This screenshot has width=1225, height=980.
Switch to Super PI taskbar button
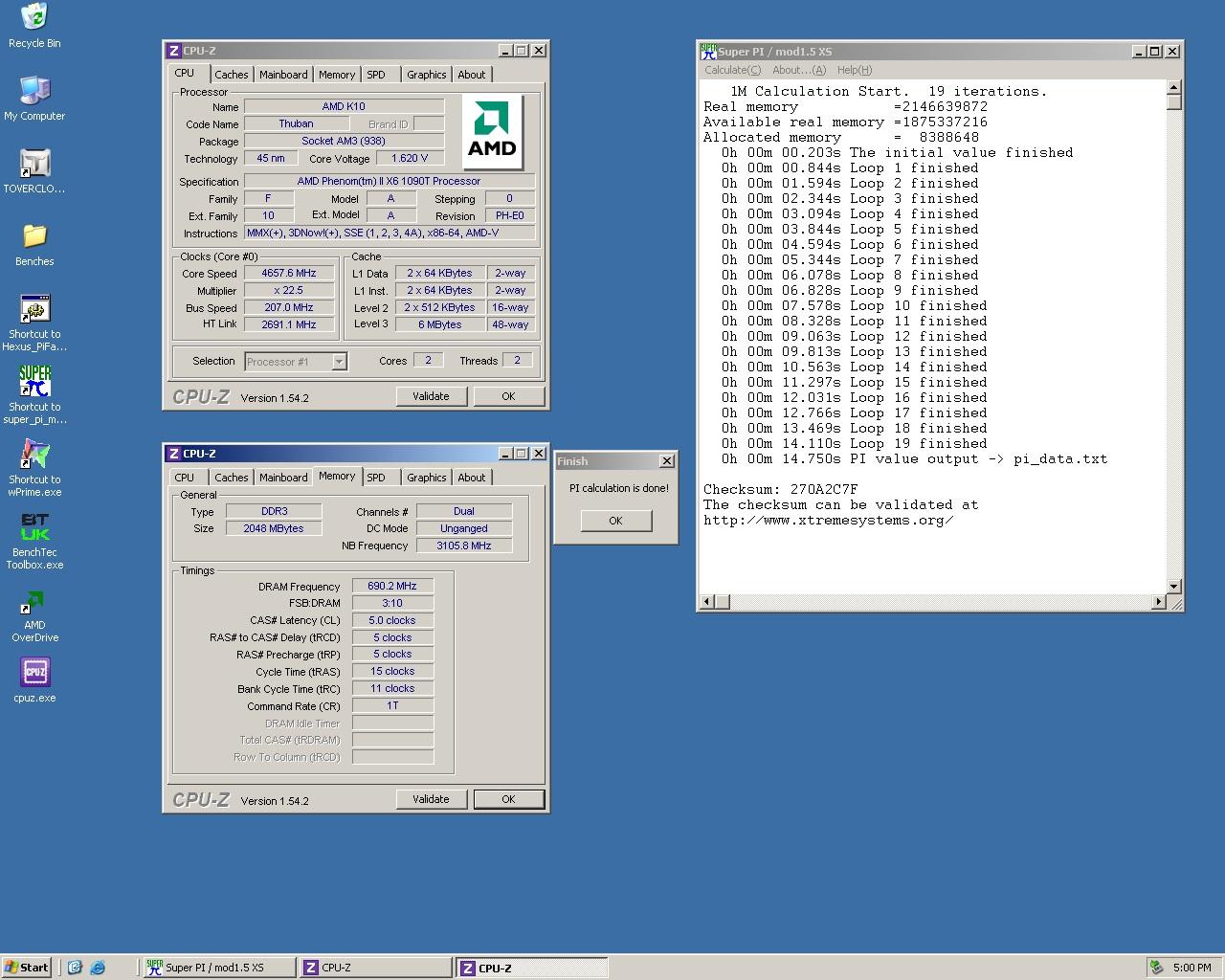click(x=218, y=968)
